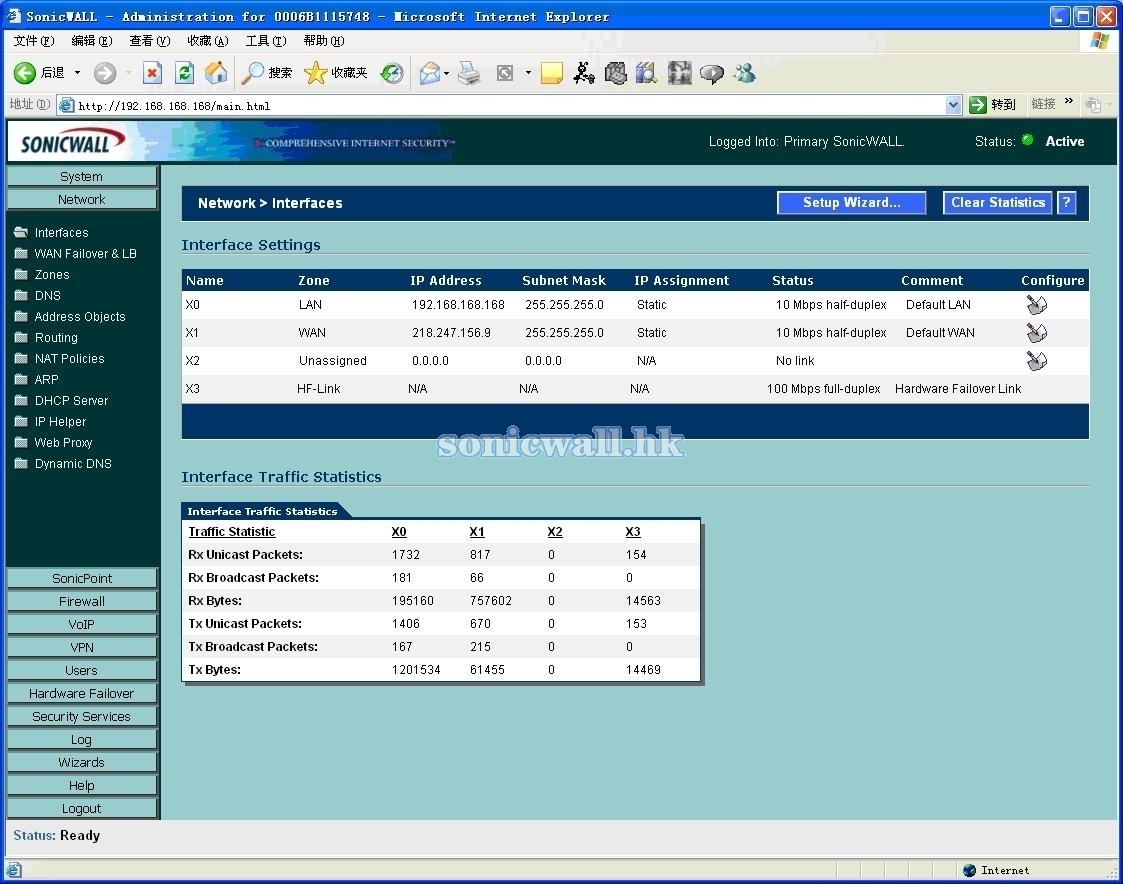Open the VoIP navigation section
The width and height of the screenshot is (1123, 884).
(82, 624)
